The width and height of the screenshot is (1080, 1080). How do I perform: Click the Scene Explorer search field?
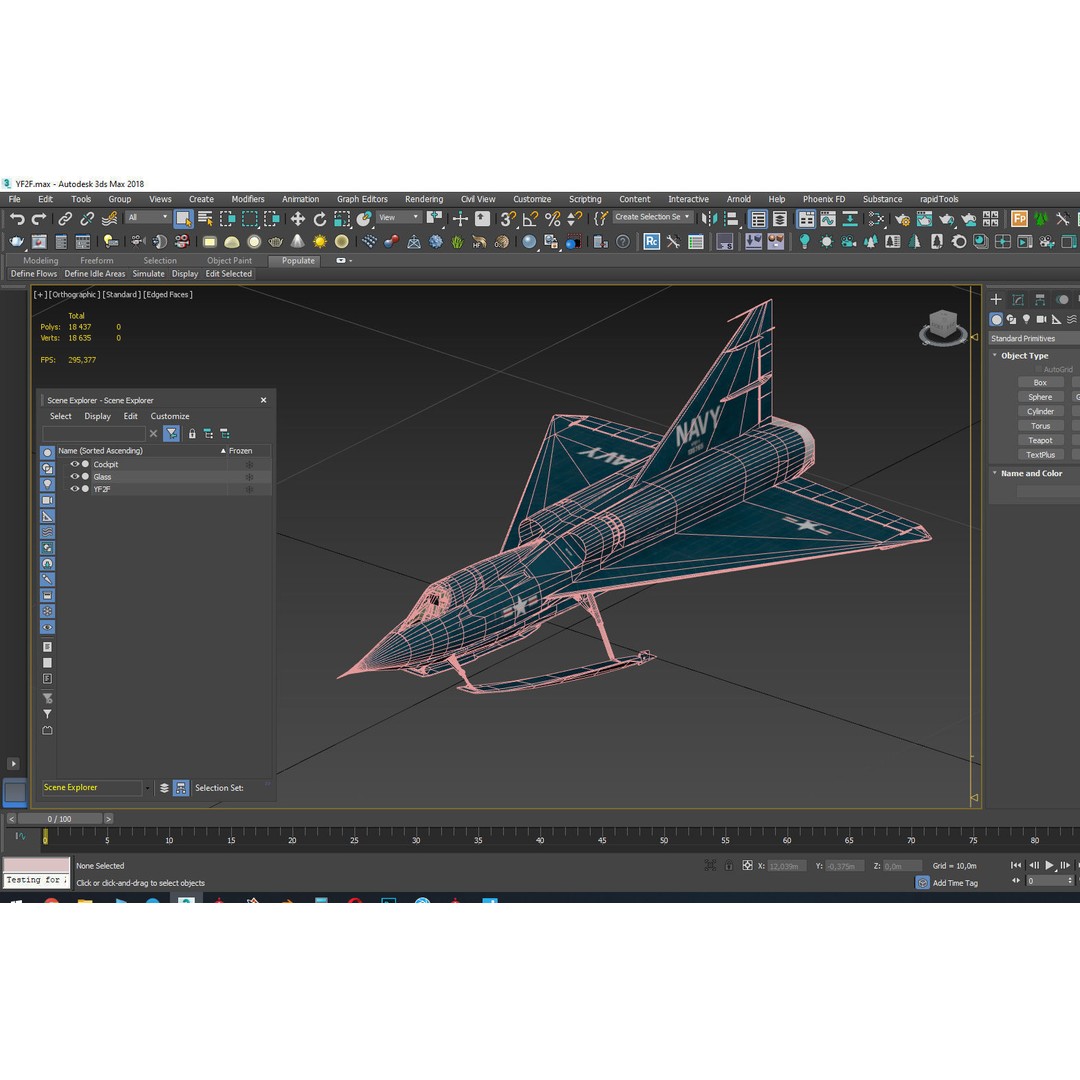click(94, 434)
